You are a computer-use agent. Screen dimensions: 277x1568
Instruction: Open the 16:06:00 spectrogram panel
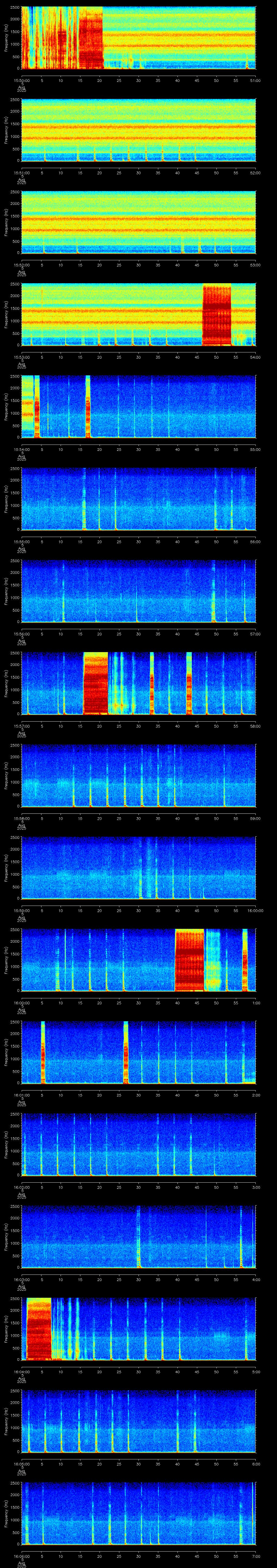[x=138, y=1513]
